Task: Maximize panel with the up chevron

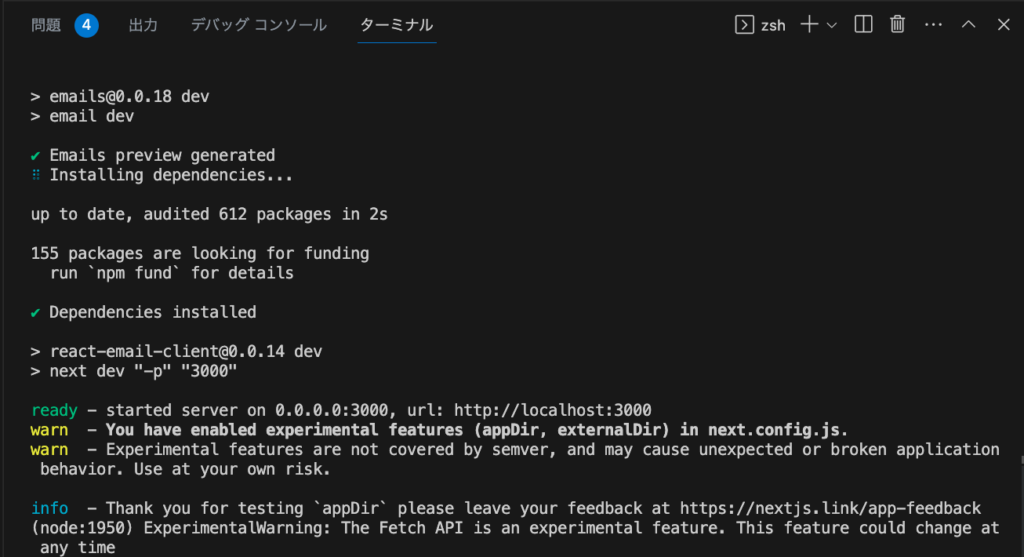Action: click(968, 24)
